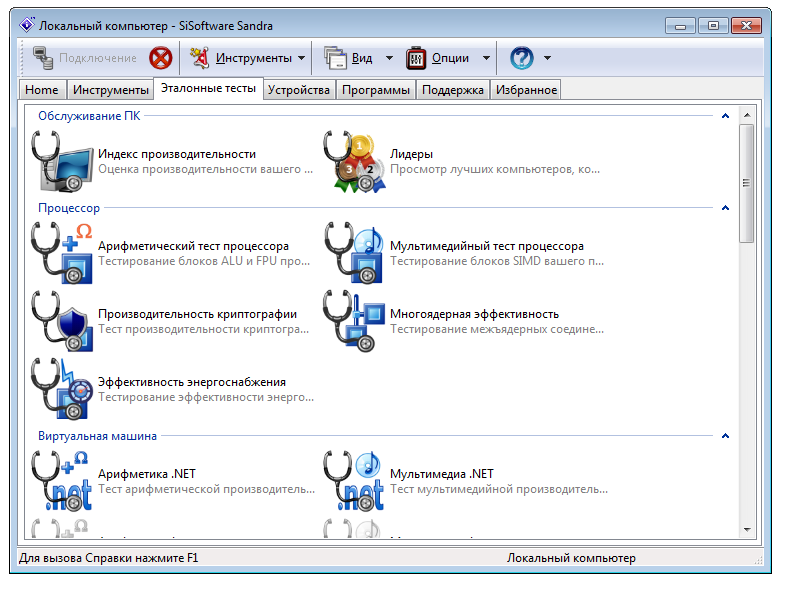Maximize the Sandra window

(x=713, y=26)
